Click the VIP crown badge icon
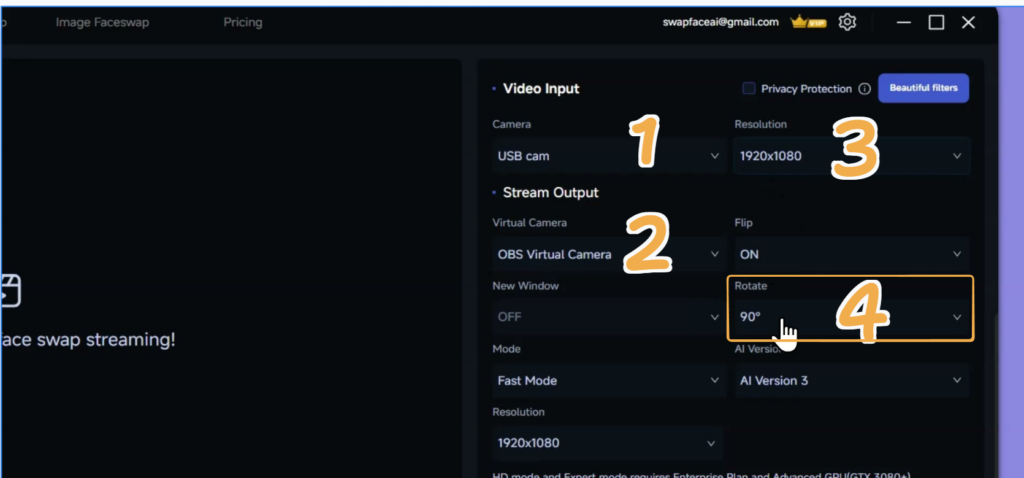Image resolution: width=1024 pixels, height=478 pixels. pyautogui.click(x=806, y=22)
